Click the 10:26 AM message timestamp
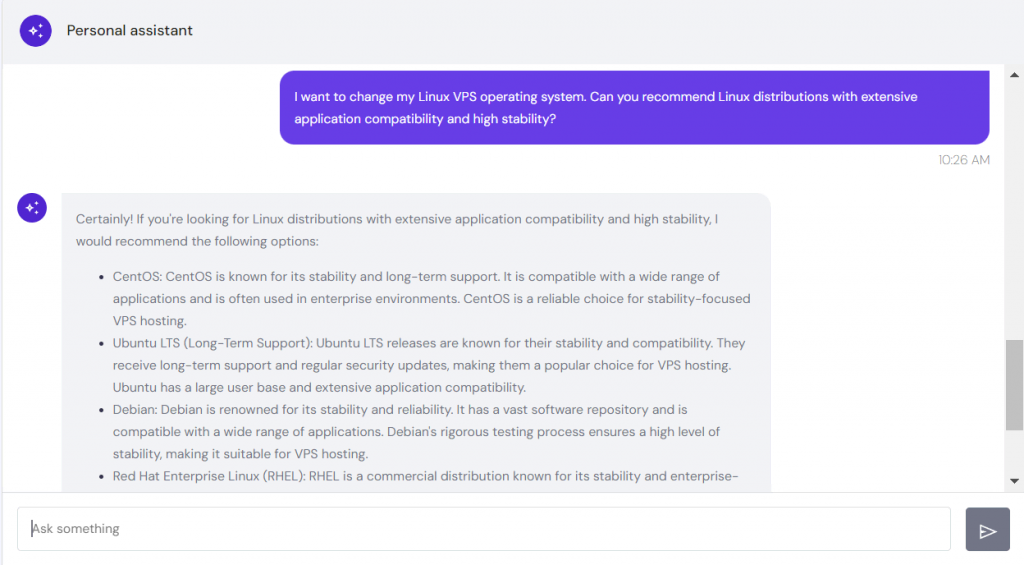Viewport: 1024px width, 565px height. pos(963,160)
